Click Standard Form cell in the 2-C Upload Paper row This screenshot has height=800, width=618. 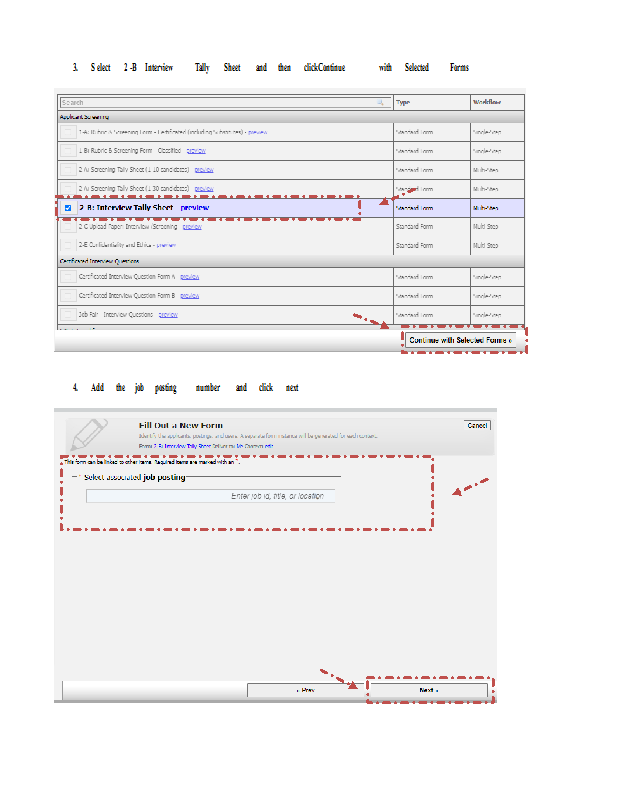[x=414, y=227]
